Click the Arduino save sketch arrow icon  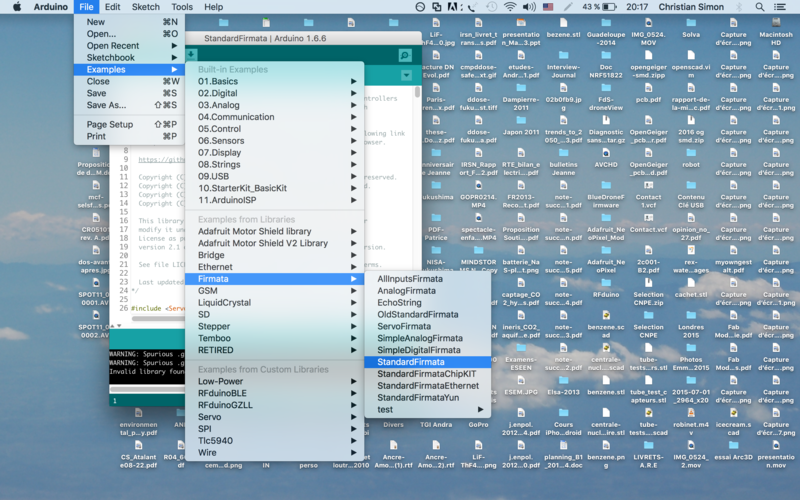[191, 54]
